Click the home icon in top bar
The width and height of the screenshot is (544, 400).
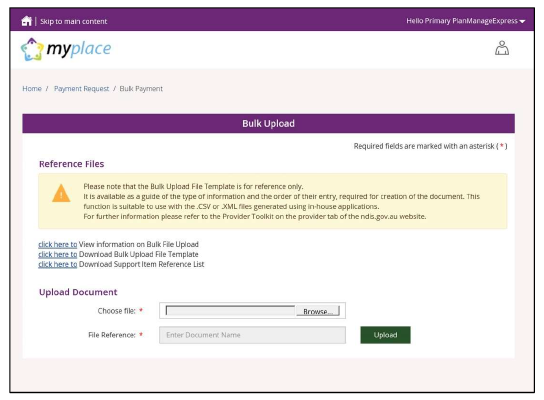pyautogui.click(x=26, y=21)
